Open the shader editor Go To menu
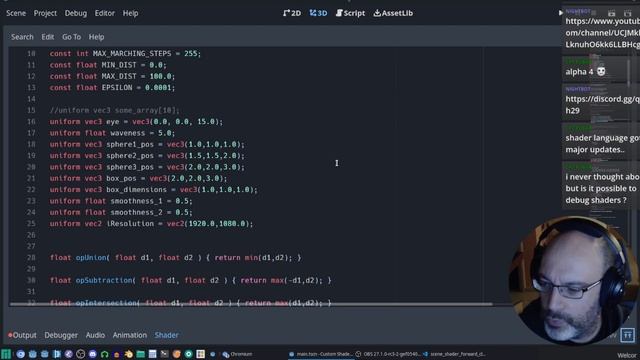Viewport: 640px width, 360px height. 71,37
